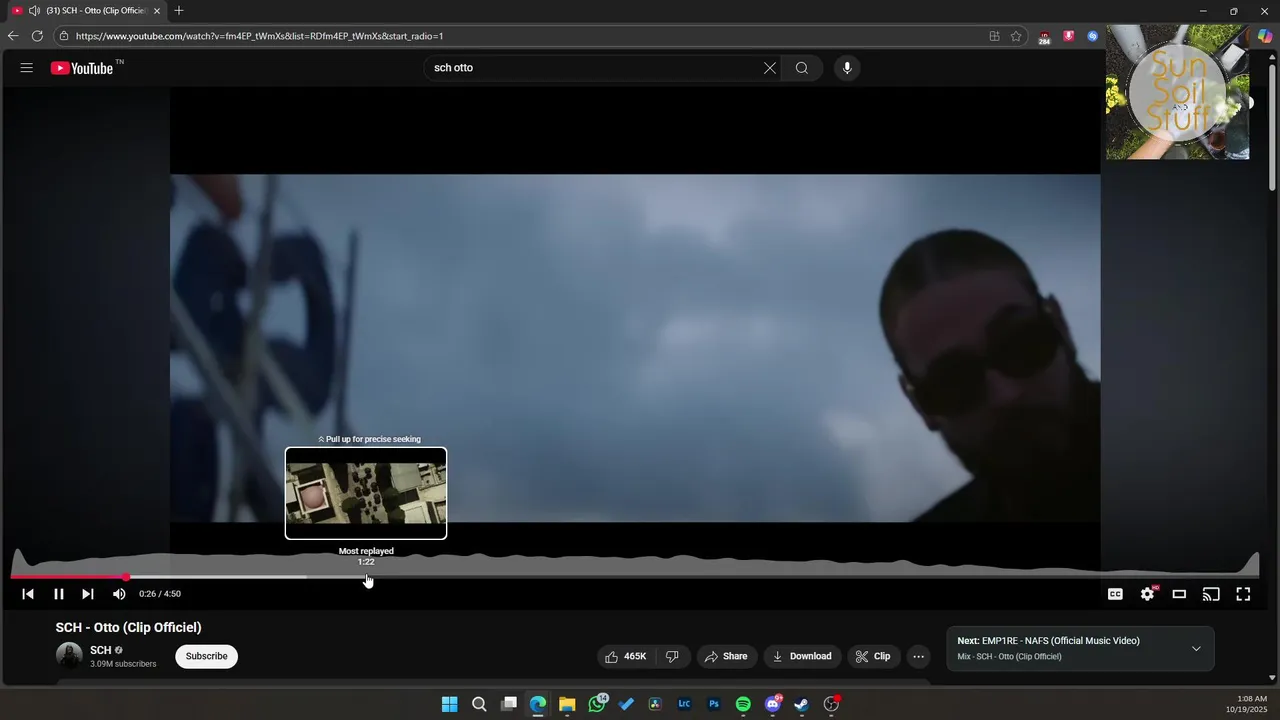Open the SCH channel name link
Viewport: 1280px width, 720px height.
point(100,650)
